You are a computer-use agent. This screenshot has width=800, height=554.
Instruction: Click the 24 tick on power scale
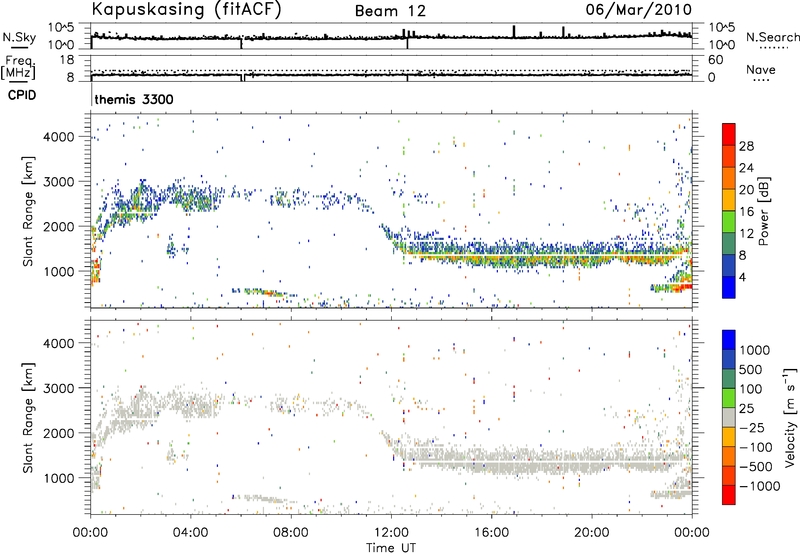[x=746, y=168]
